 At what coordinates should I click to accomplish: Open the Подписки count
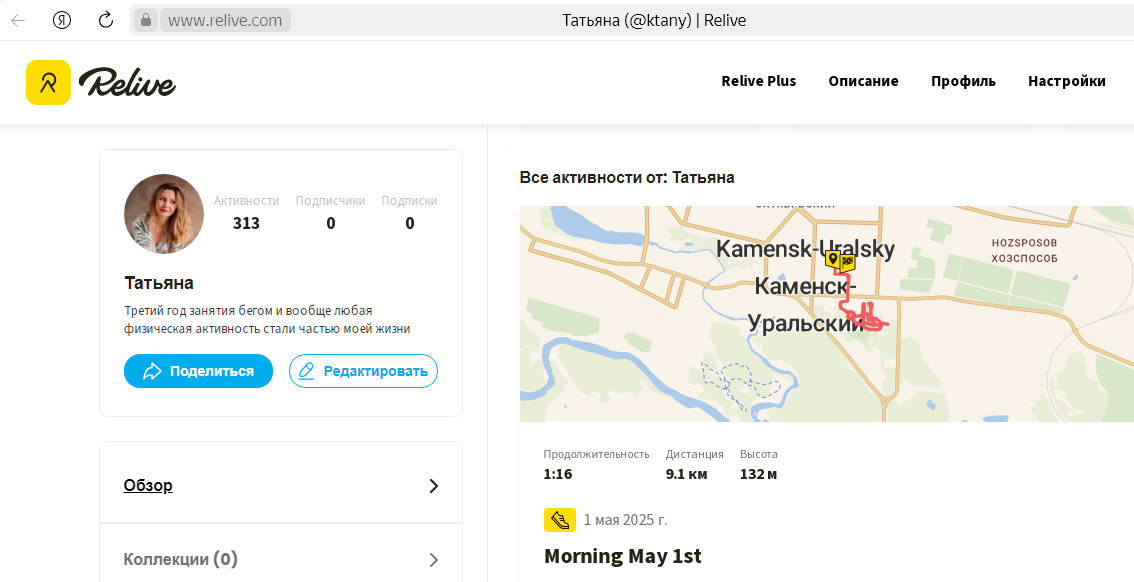click(x=409, y=223)
